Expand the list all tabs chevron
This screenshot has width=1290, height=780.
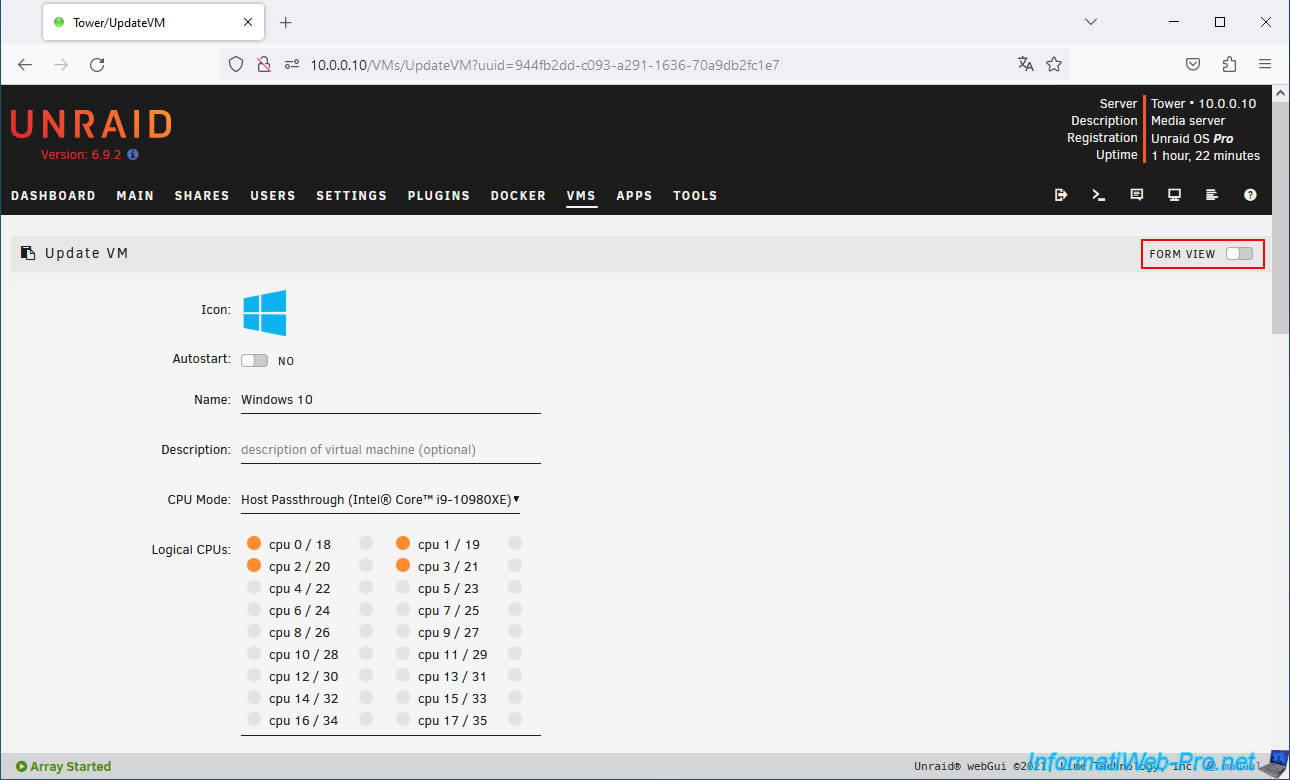[1091, 22]
